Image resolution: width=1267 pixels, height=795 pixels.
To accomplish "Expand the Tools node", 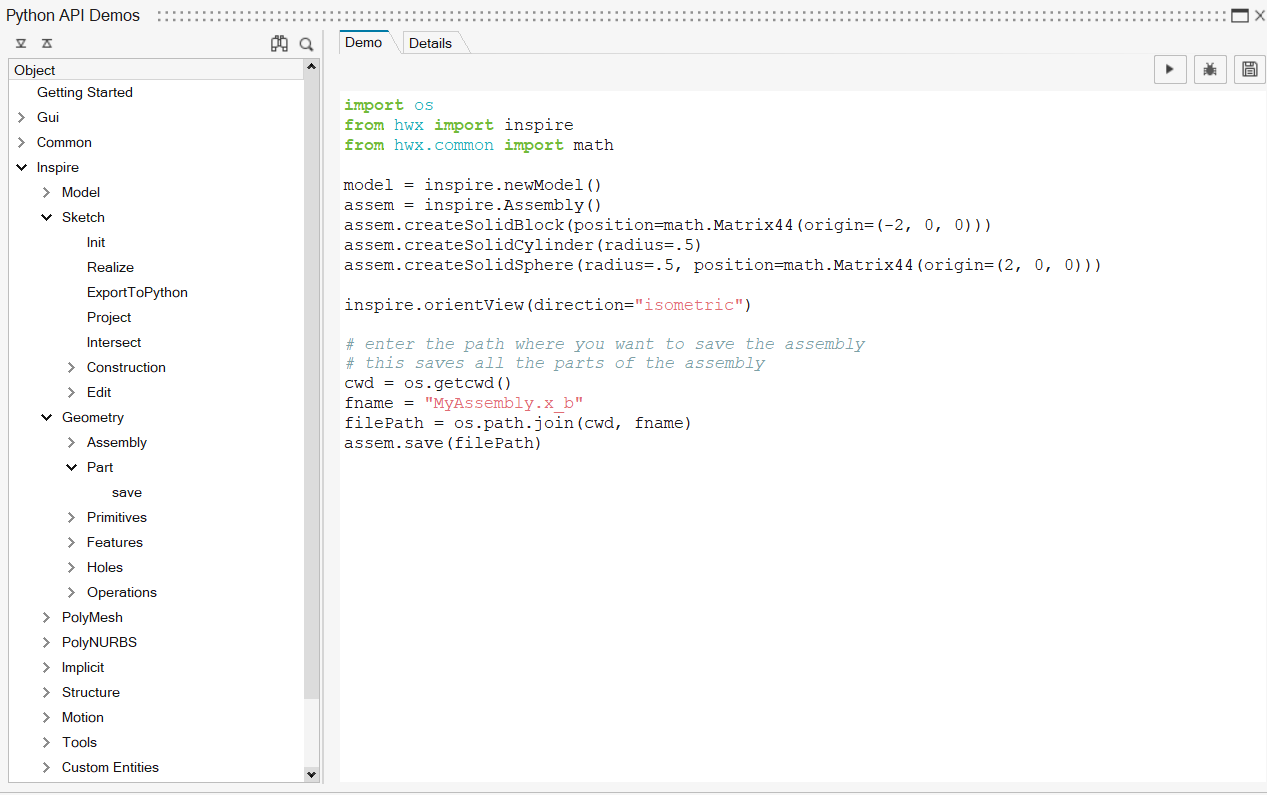I will pos(47,742).
